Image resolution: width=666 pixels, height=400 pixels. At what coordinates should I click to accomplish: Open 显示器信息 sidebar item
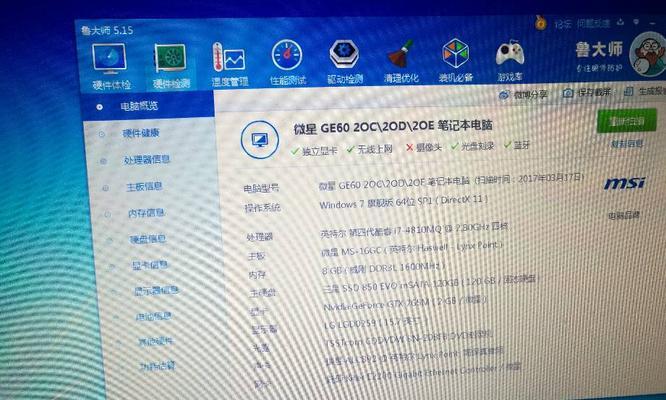coord(156,291)
